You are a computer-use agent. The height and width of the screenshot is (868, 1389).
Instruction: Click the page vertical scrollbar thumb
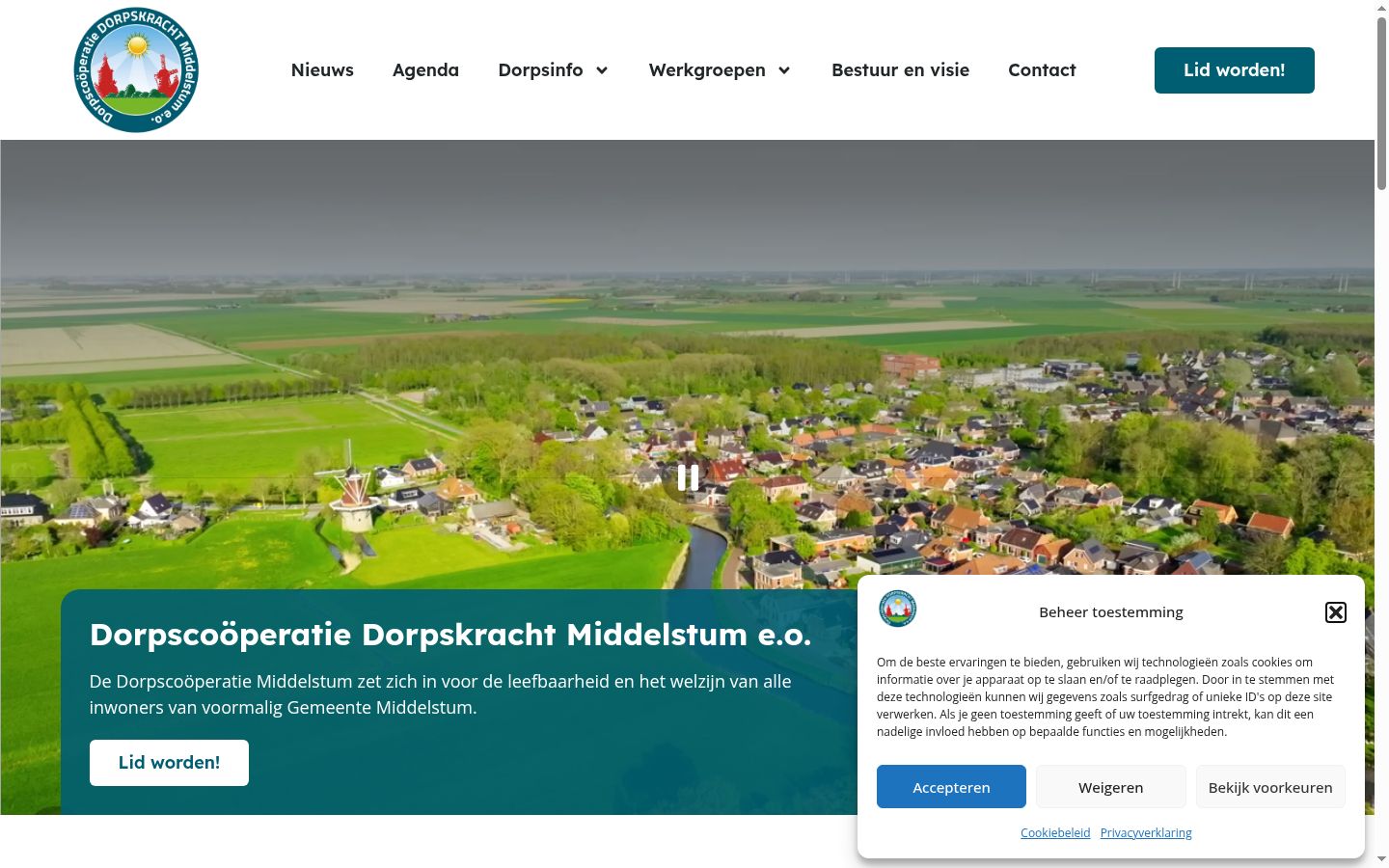pos(1381,101)
